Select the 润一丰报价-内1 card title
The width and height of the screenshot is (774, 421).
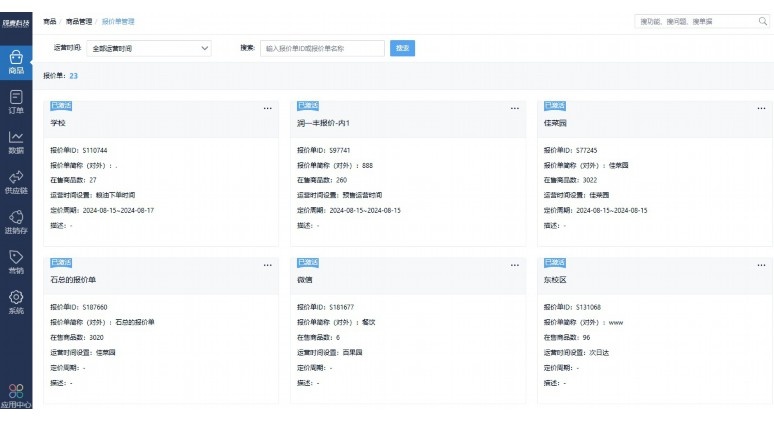tap(323, 123)
